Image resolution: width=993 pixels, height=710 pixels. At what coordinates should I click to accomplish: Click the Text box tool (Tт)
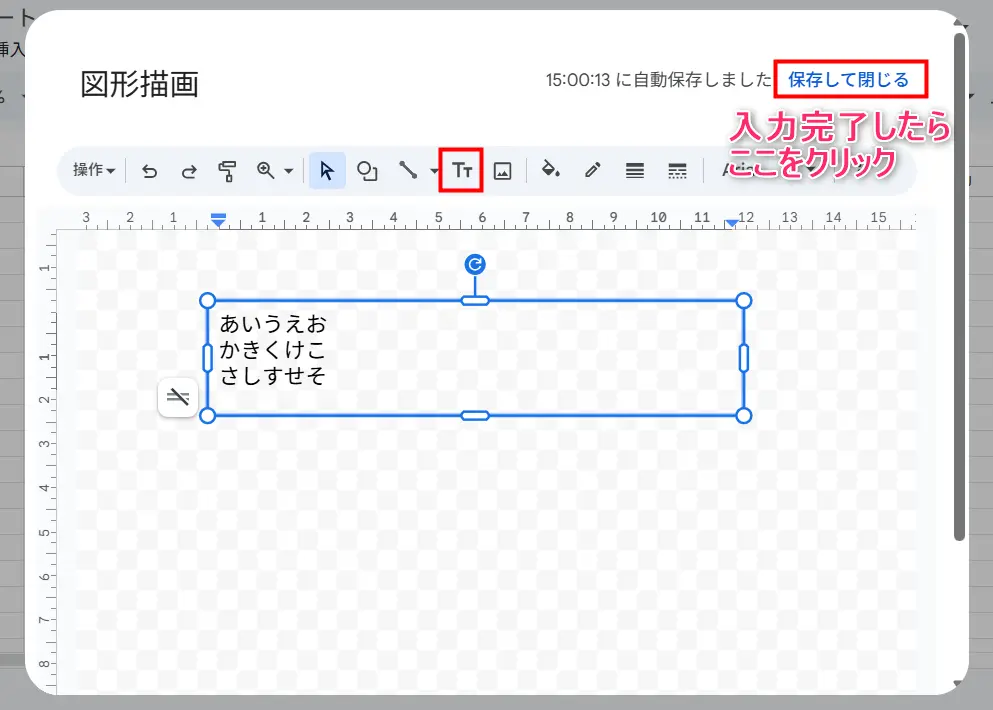[x=461, y=171]
